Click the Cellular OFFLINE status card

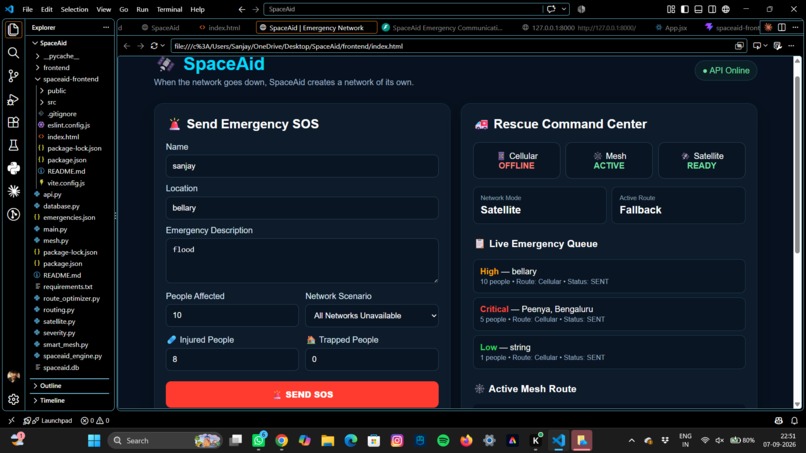(517, 160)
